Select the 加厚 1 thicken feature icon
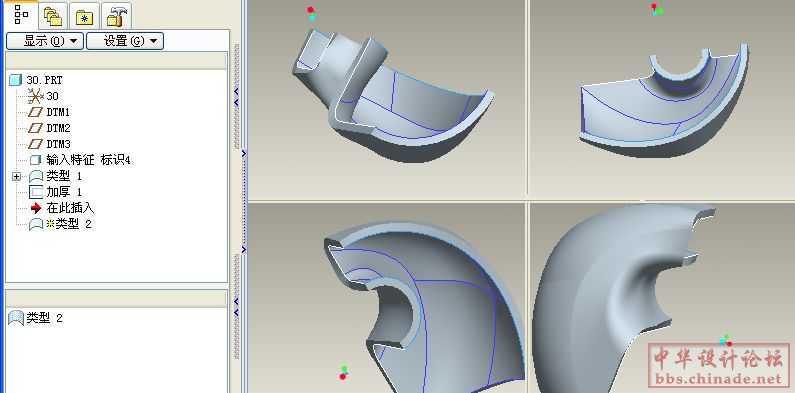Image resolution: width=795 pixels, height=393 pixels. (x=35, y=192)
